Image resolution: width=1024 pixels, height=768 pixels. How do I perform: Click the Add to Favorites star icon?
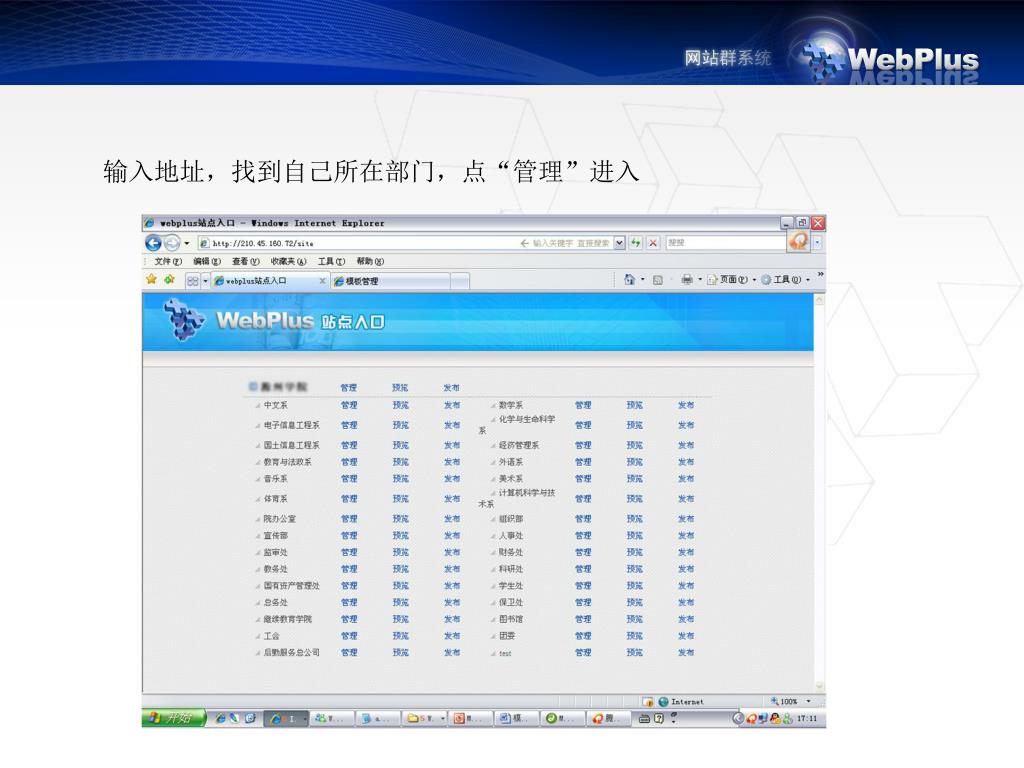(170, 280)
